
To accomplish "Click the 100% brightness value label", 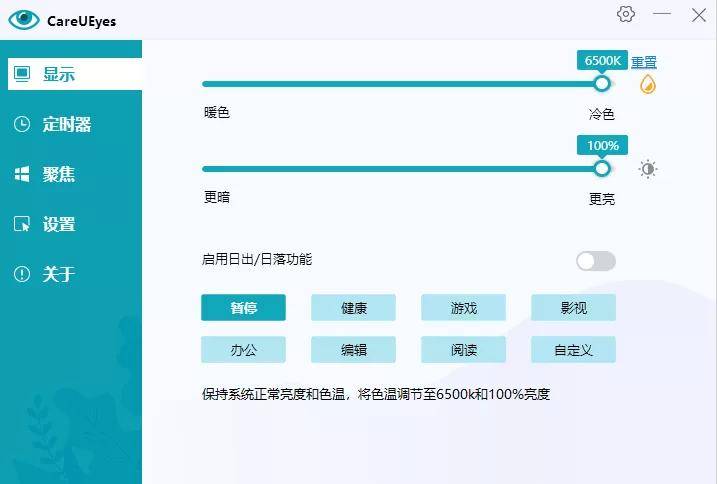I will click(602, 145).
